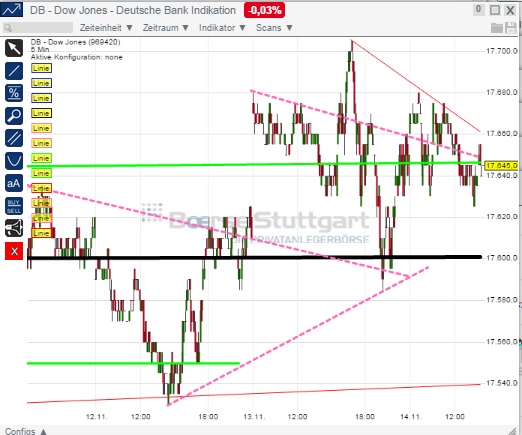Viewport: 522px width, 435px height.
Task: Click the 17.620,0 price axis label
Action: click(x=502, y=217)
